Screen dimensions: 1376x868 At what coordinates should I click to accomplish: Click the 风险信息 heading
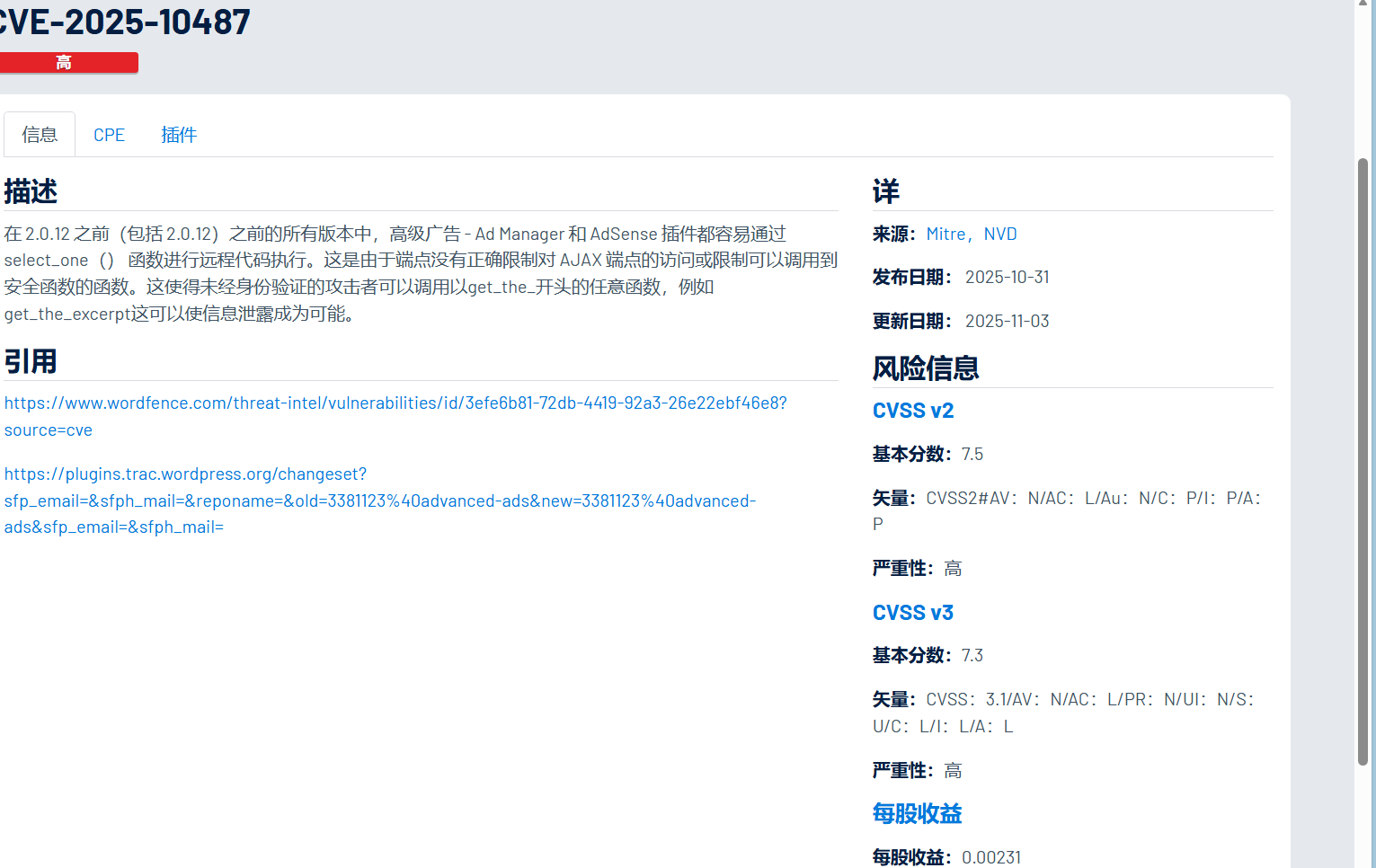point(926,368)
